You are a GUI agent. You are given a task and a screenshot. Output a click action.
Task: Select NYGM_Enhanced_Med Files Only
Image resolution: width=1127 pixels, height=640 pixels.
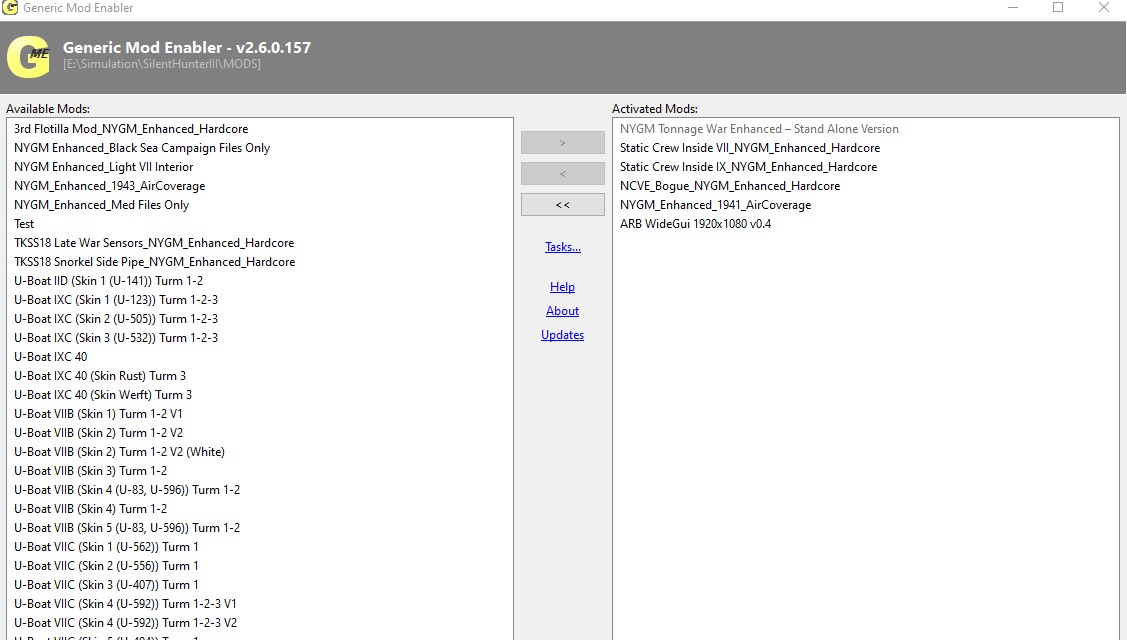(101, 205)
